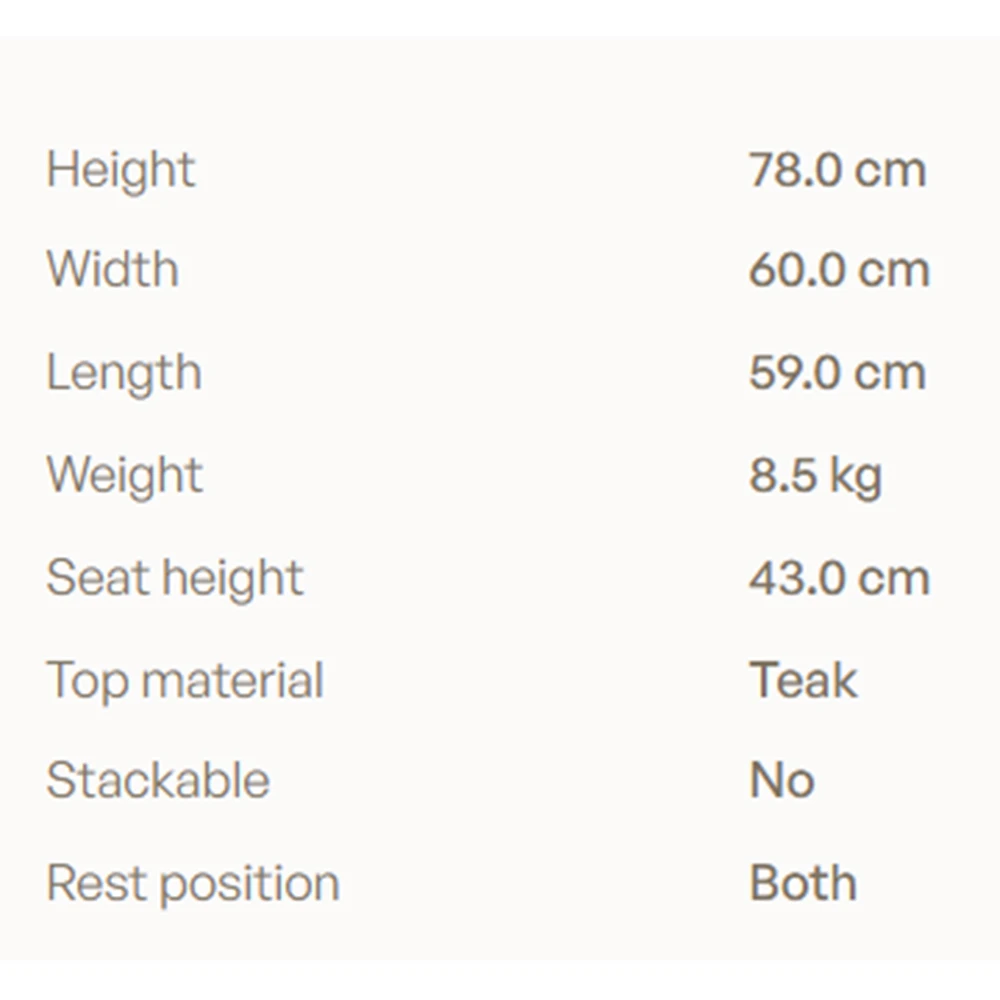Click the Seat height label
This screenshot has width=1000, height=1000.
coord(175,579)
